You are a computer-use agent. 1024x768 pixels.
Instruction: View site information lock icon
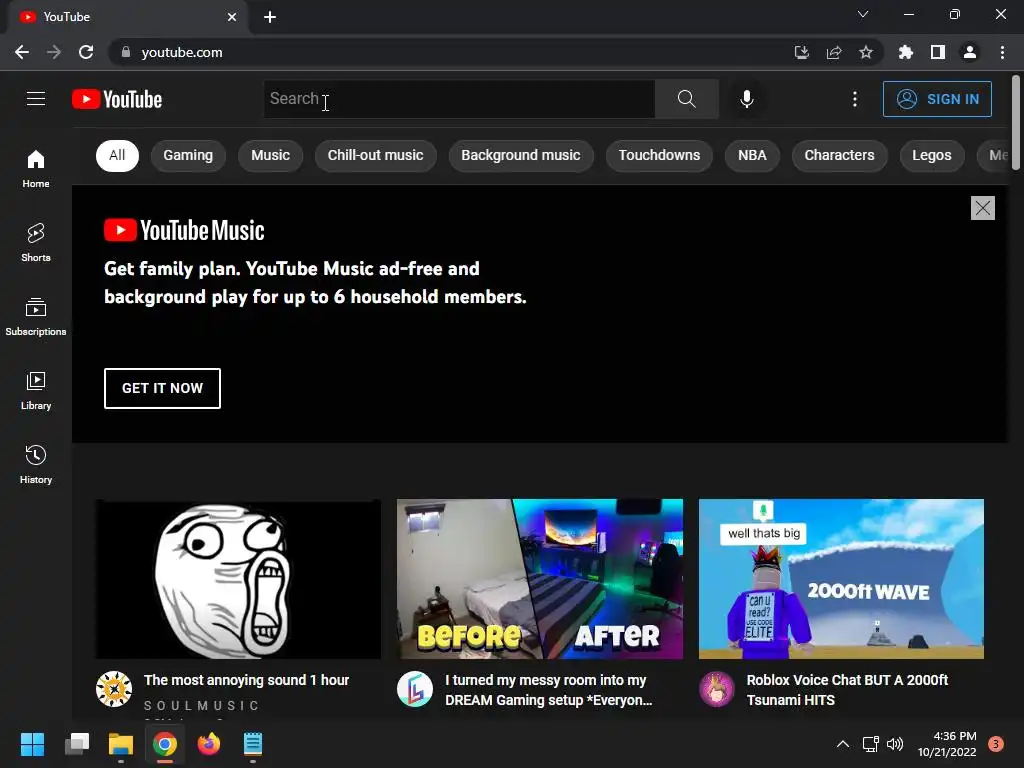coord(126,52)
